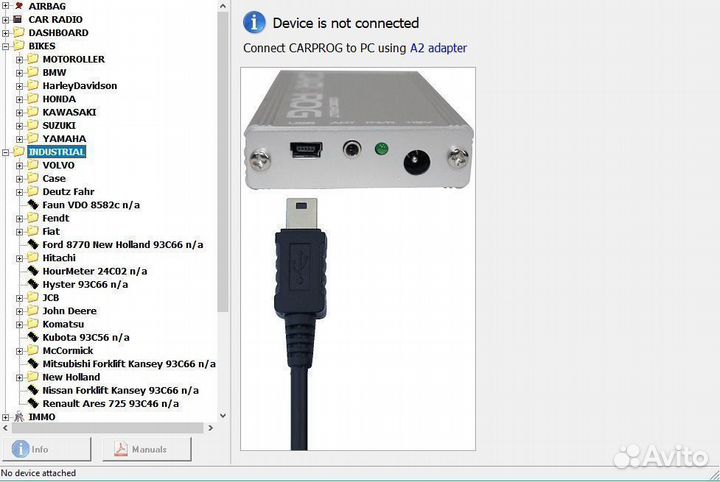
Task: Click the tree's vertical scrollbar down arrow
Action: click(x=223, y=416)
